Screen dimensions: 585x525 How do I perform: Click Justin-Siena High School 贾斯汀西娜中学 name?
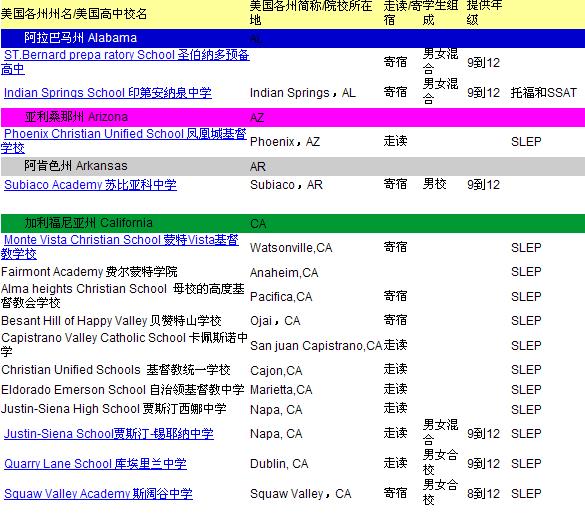click(x=113, y=409)
